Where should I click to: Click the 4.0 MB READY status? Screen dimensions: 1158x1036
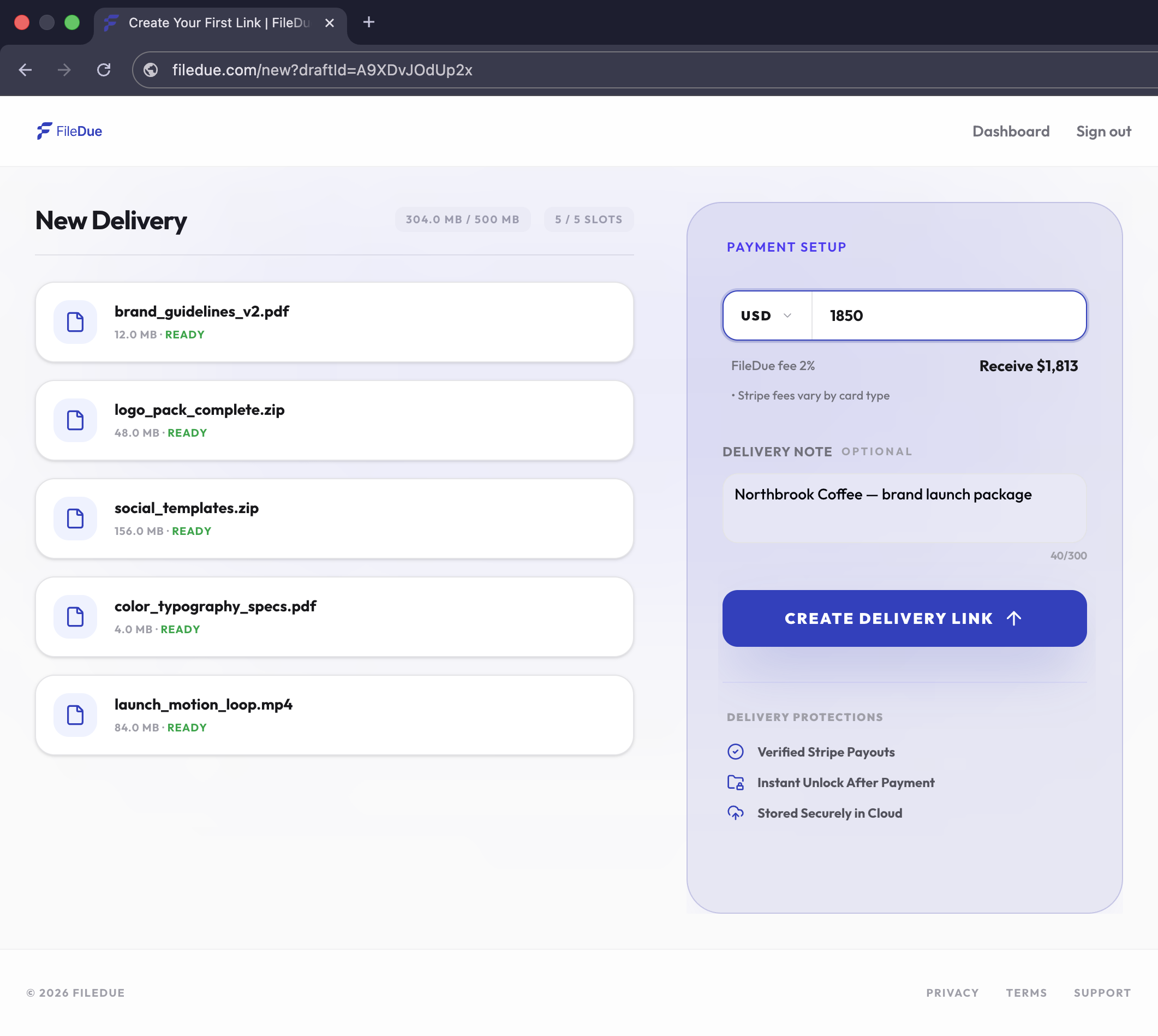157,629
